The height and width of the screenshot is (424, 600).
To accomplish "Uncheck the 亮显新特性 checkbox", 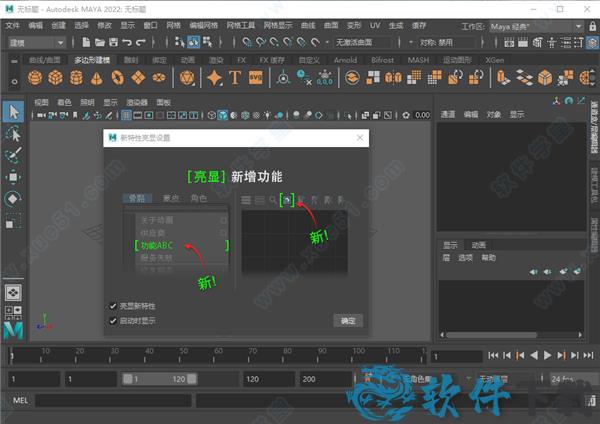I will click(112, 306).
